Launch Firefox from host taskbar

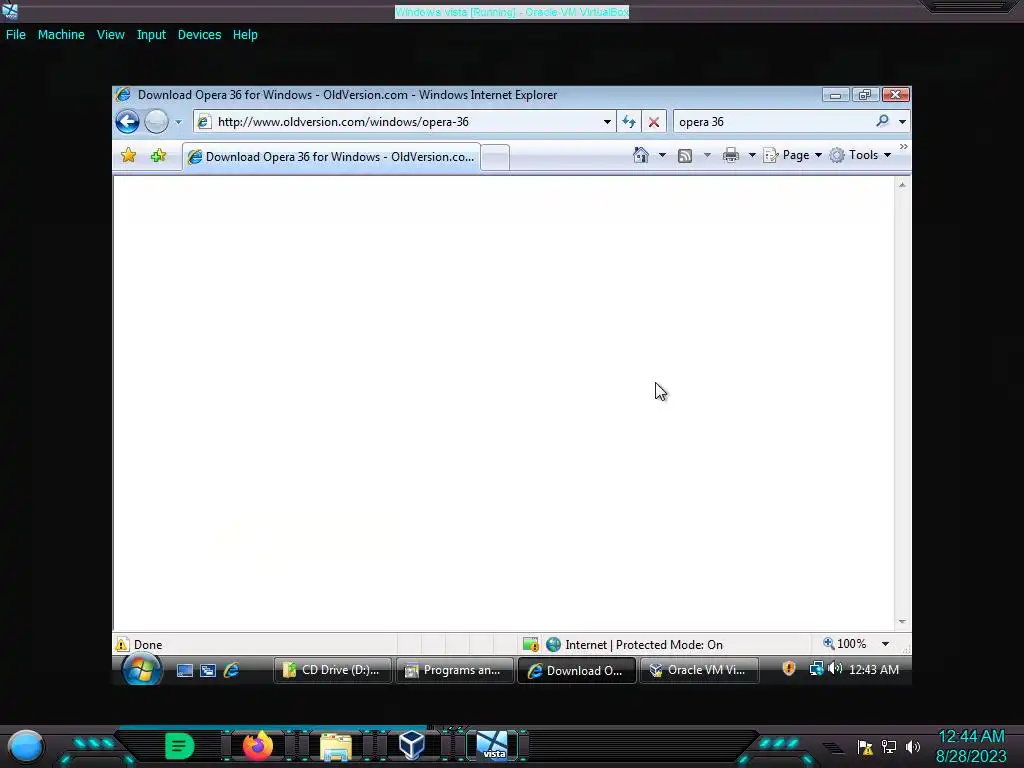point(257,745)
